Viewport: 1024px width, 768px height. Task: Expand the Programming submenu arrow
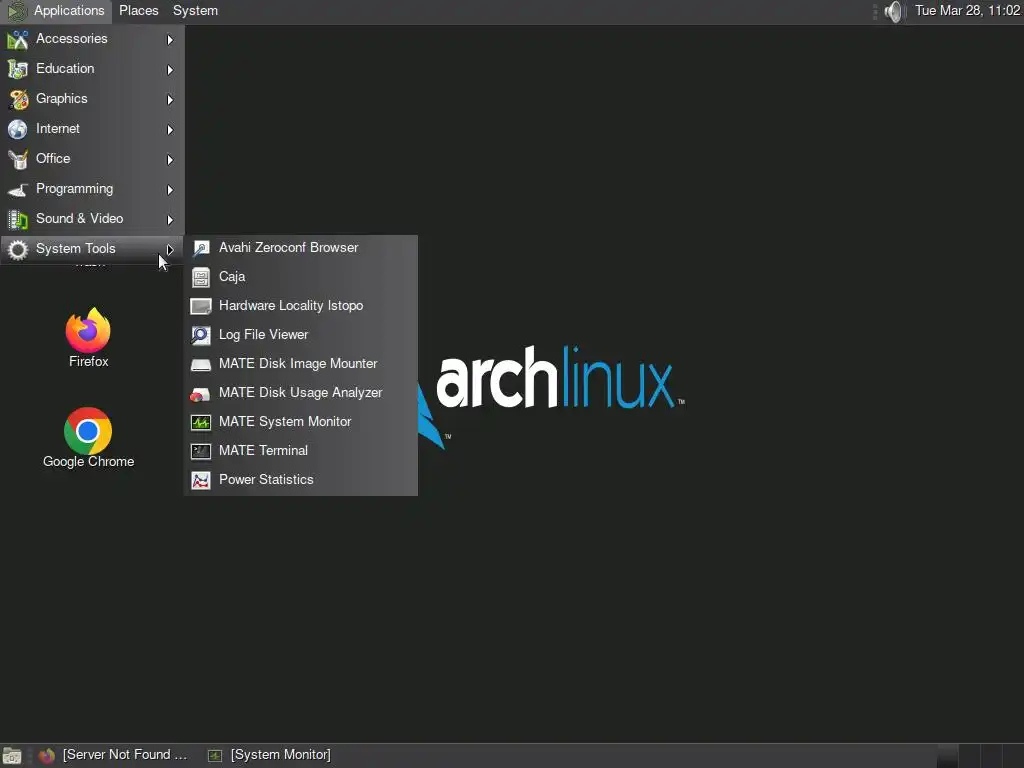(x=170, y=190)
